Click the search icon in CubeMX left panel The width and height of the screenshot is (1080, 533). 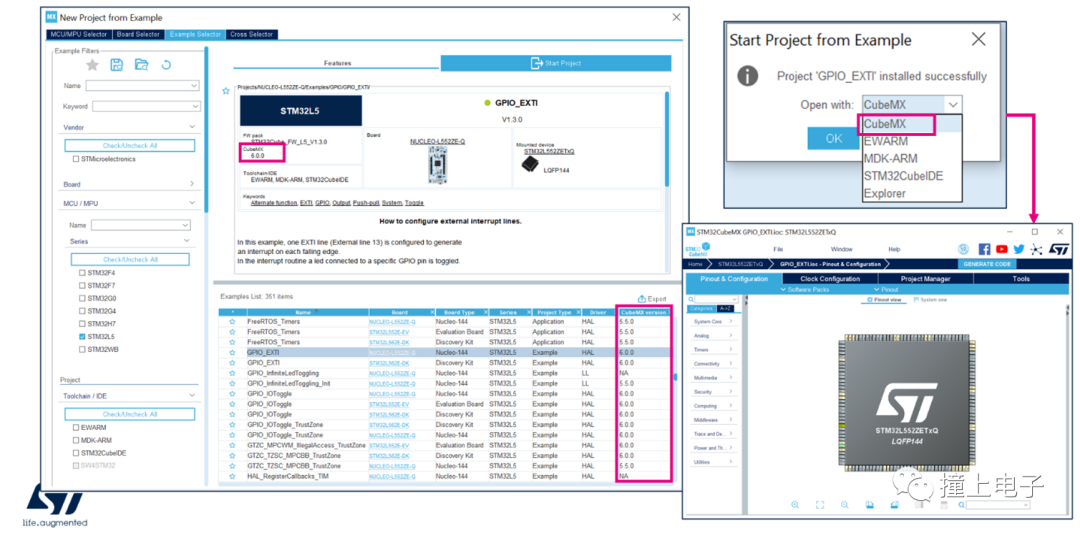(x=691, y=300)
